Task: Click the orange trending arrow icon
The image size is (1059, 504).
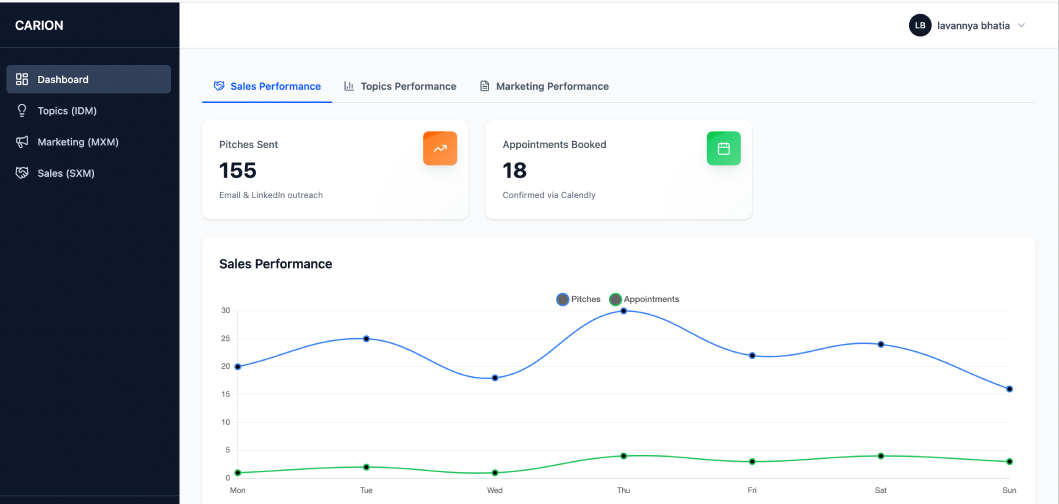Action: (440, 148)
